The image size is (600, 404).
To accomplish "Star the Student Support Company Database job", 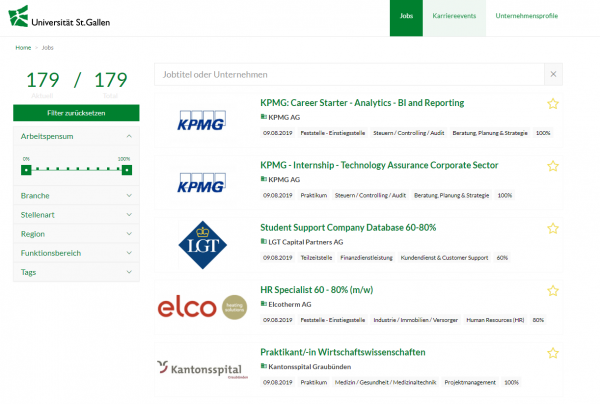I will [x=553, y=228].
